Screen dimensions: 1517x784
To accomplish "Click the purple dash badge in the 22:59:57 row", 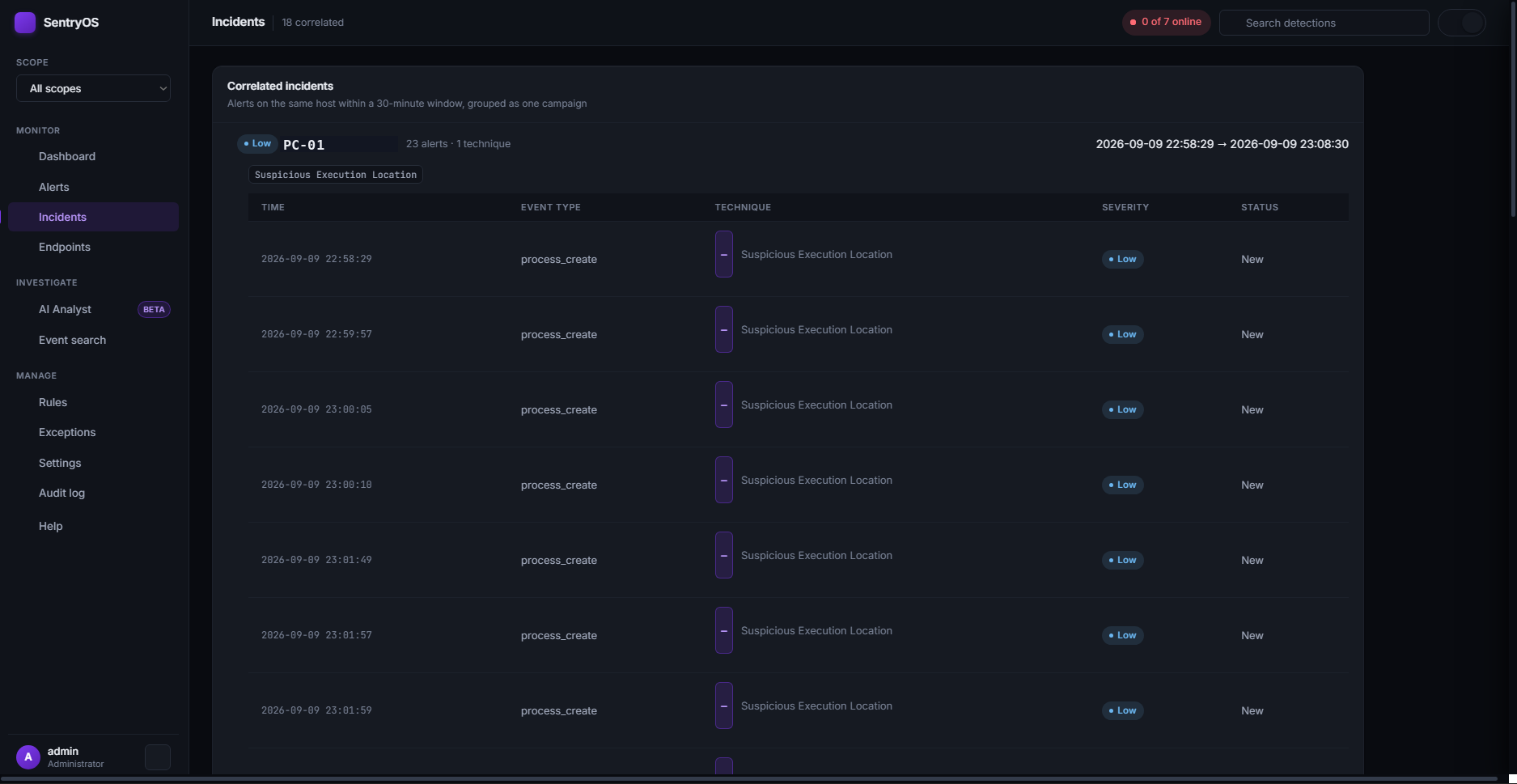I will (x=724, y=329).
